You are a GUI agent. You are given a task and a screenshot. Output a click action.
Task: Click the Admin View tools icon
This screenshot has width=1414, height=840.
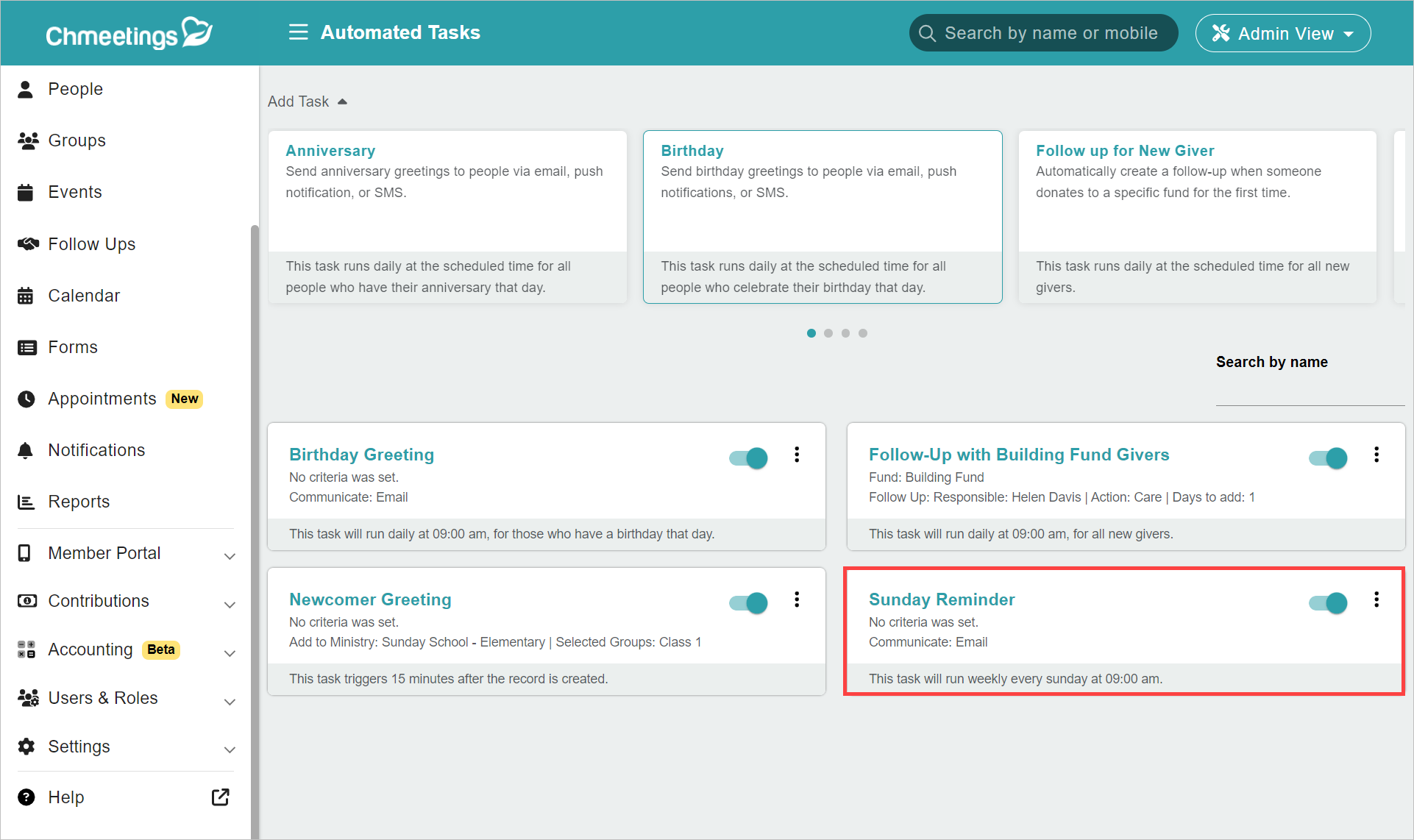pyautogui.click(x=1221, y=33)
